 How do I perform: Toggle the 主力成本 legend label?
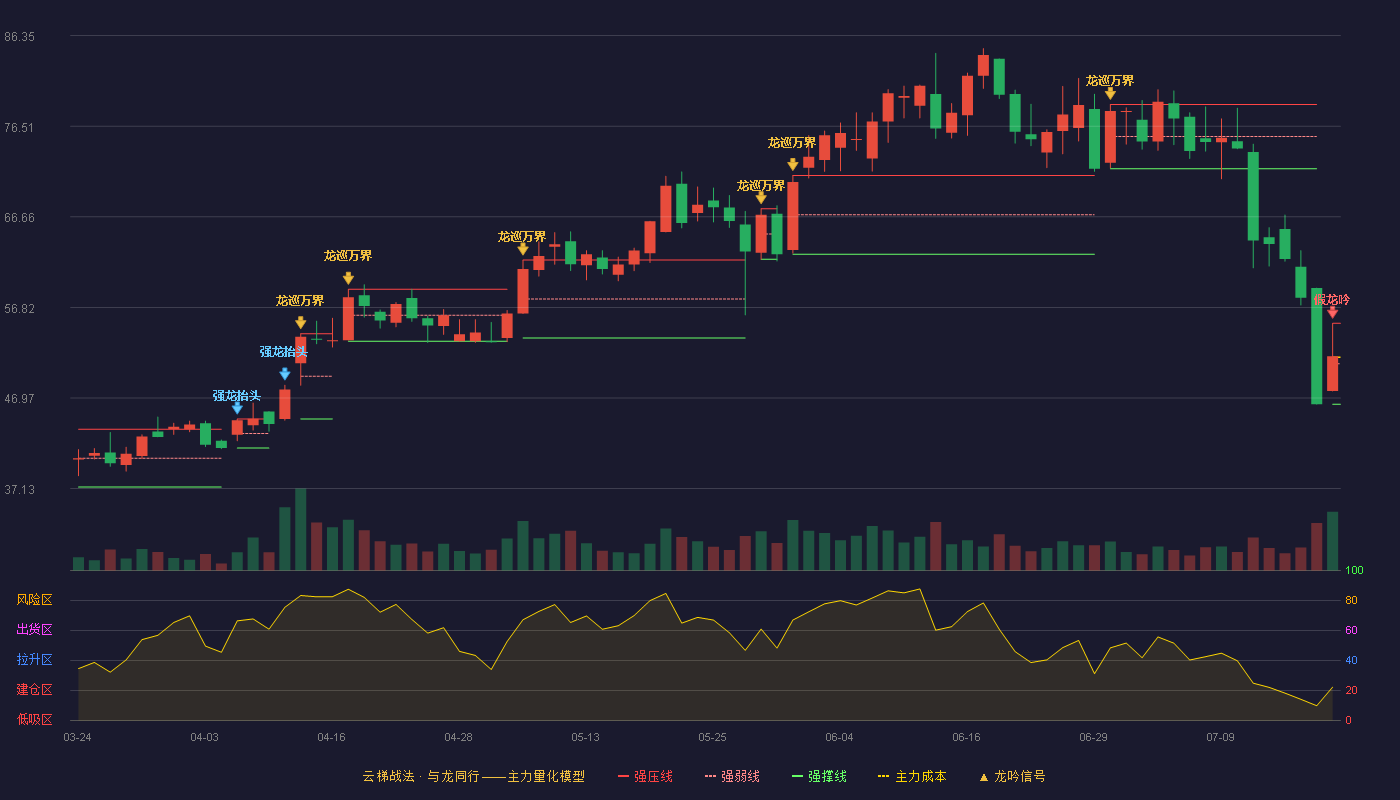pyautogui.click(x=920, y=776)
